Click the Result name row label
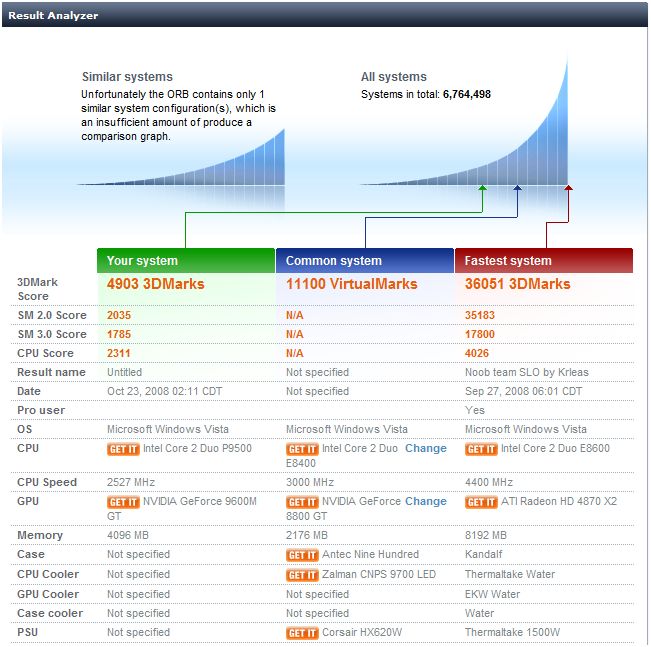The width and height of the screenshot is (651, 647). pyautogui.click(x=51, y=373)
